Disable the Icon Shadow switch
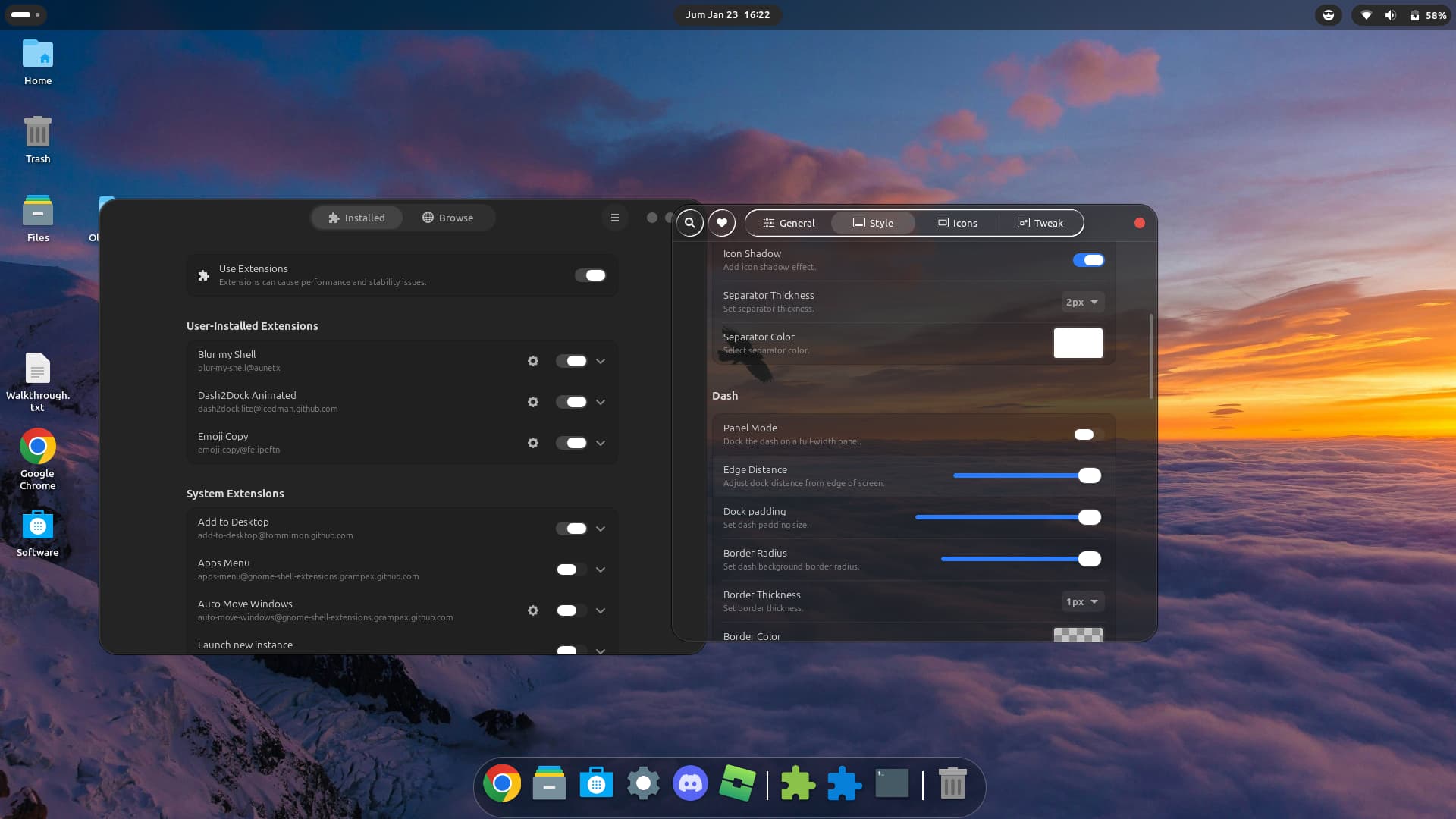 pyautogui.click(x=1088, y=260)
